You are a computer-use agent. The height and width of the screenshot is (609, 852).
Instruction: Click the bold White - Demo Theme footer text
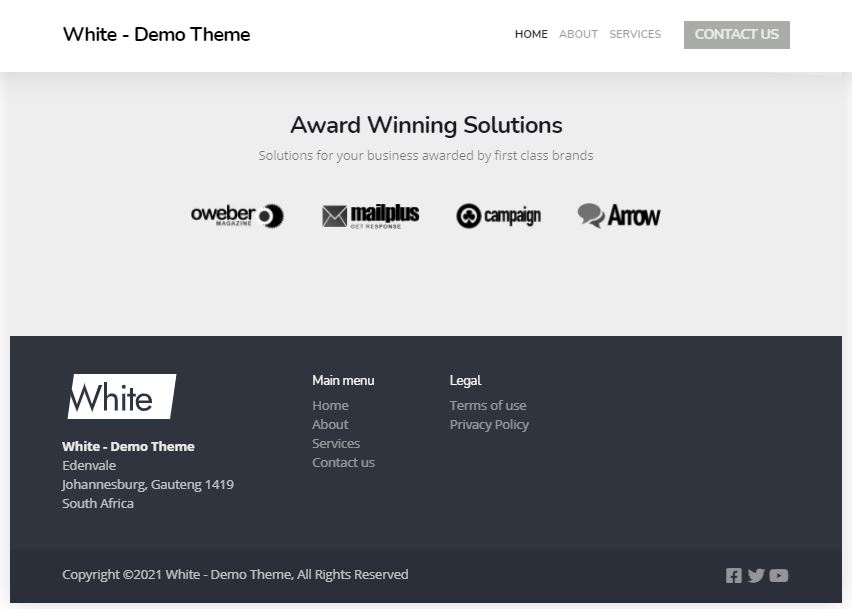[x=128, y=446]
